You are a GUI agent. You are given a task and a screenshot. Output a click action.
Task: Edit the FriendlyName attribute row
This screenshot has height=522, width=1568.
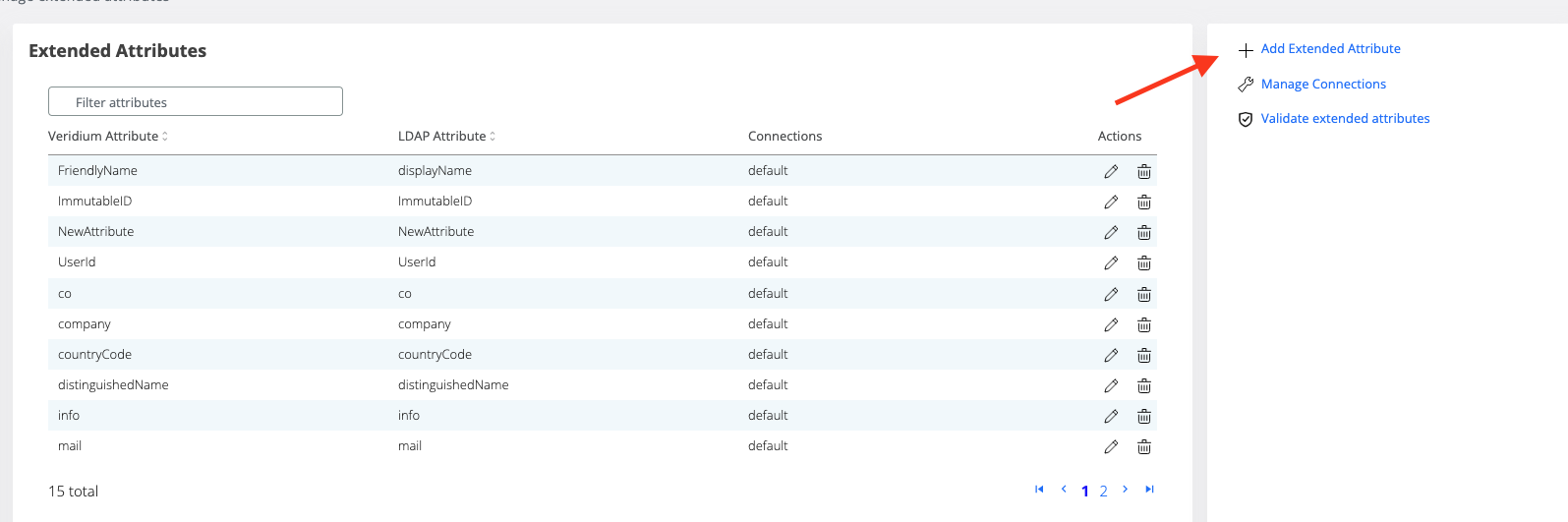[1111, 171]
